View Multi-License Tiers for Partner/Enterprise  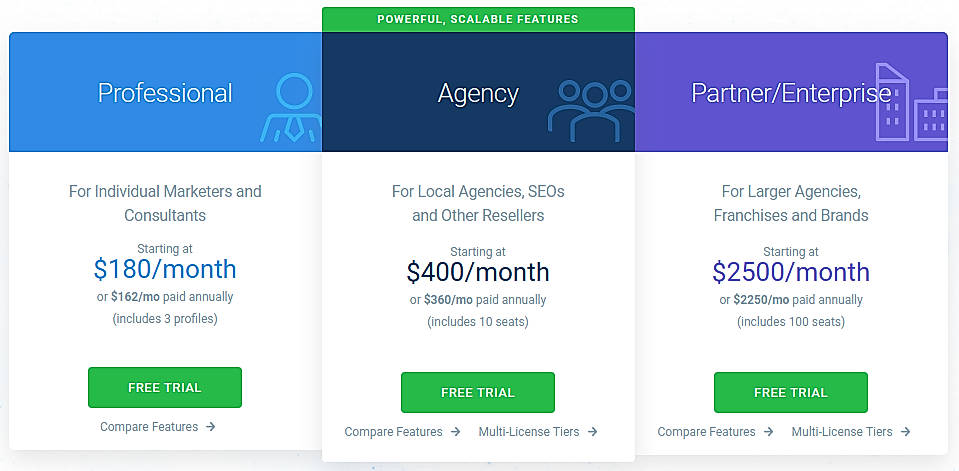tap(842, 432)
